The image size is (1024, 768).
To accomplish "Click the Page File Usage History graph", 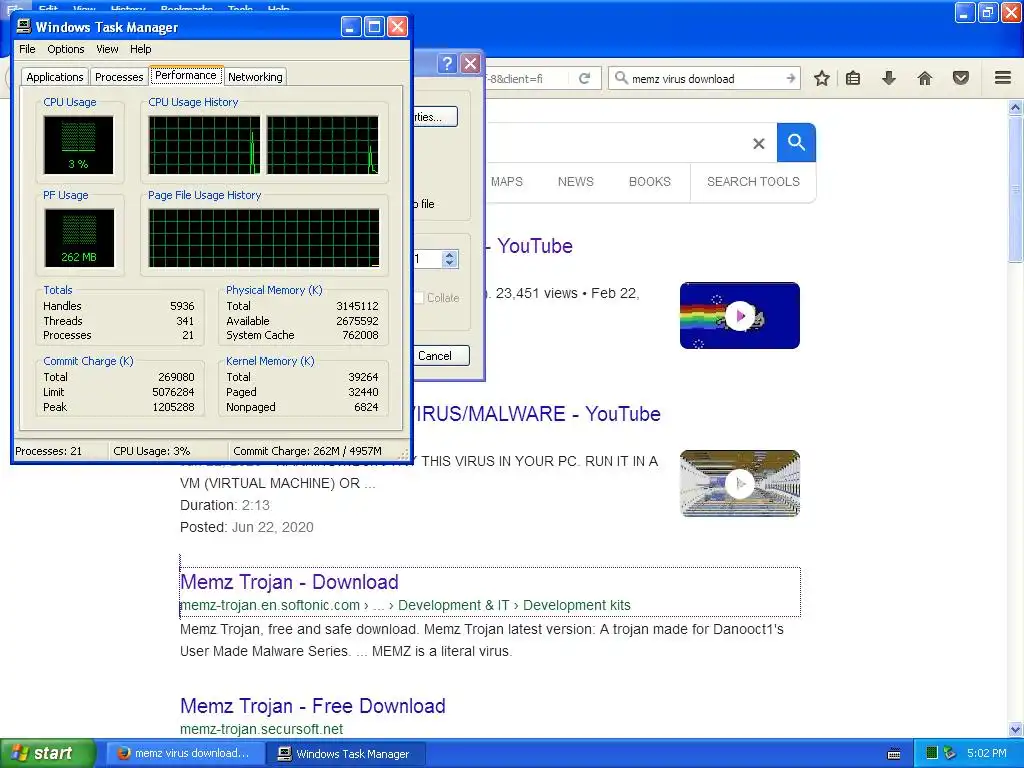I will coord(264,238).
